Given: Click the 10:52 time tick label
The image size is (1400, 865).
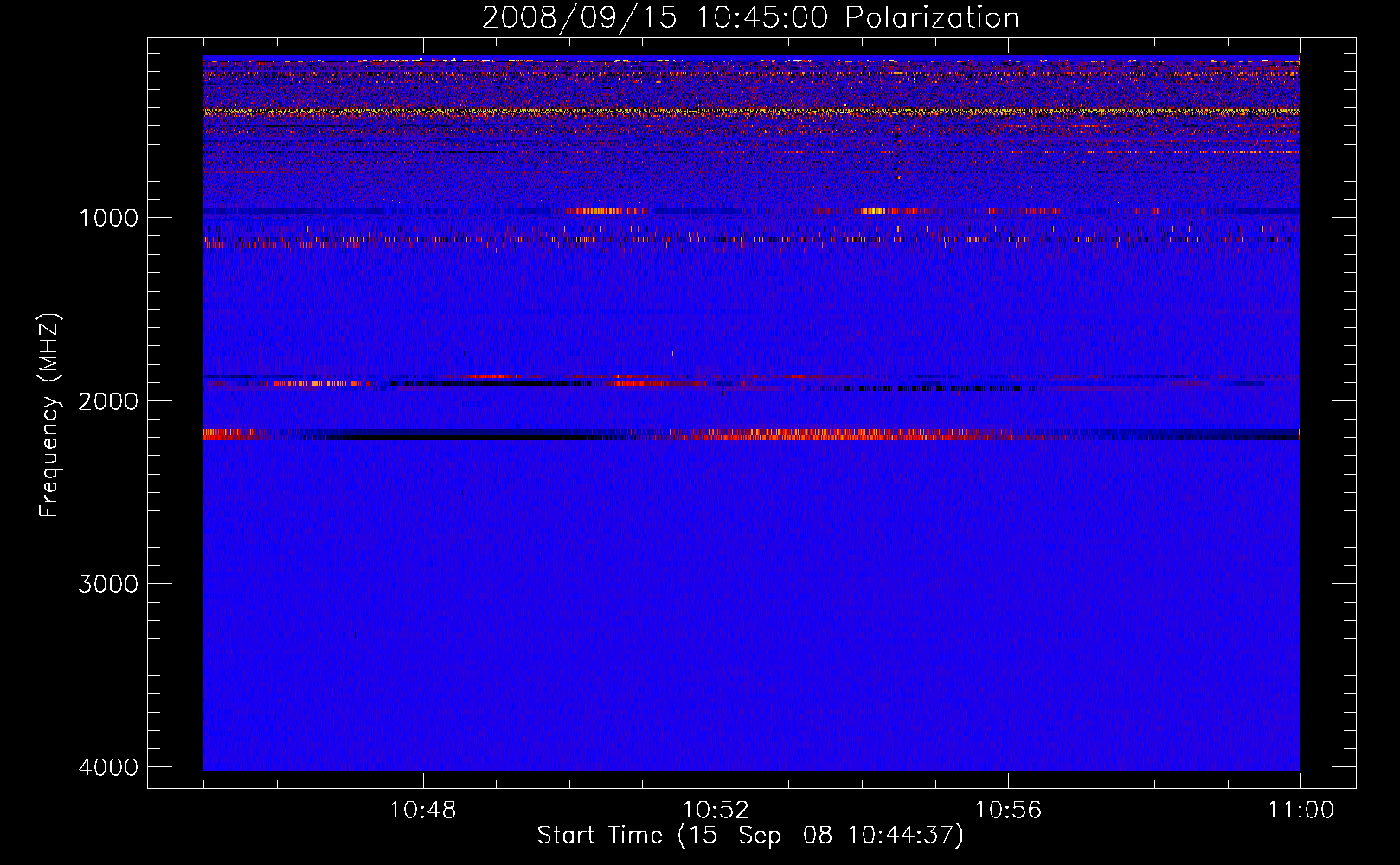Looking at the screenshot, I should pos(716,811).
